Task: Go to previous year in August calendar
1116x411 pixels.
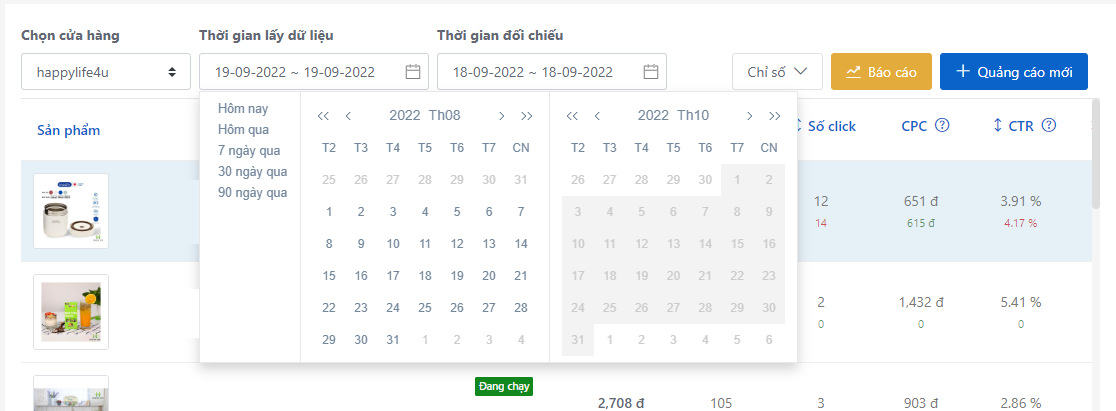Action: (x=323, y=116)
